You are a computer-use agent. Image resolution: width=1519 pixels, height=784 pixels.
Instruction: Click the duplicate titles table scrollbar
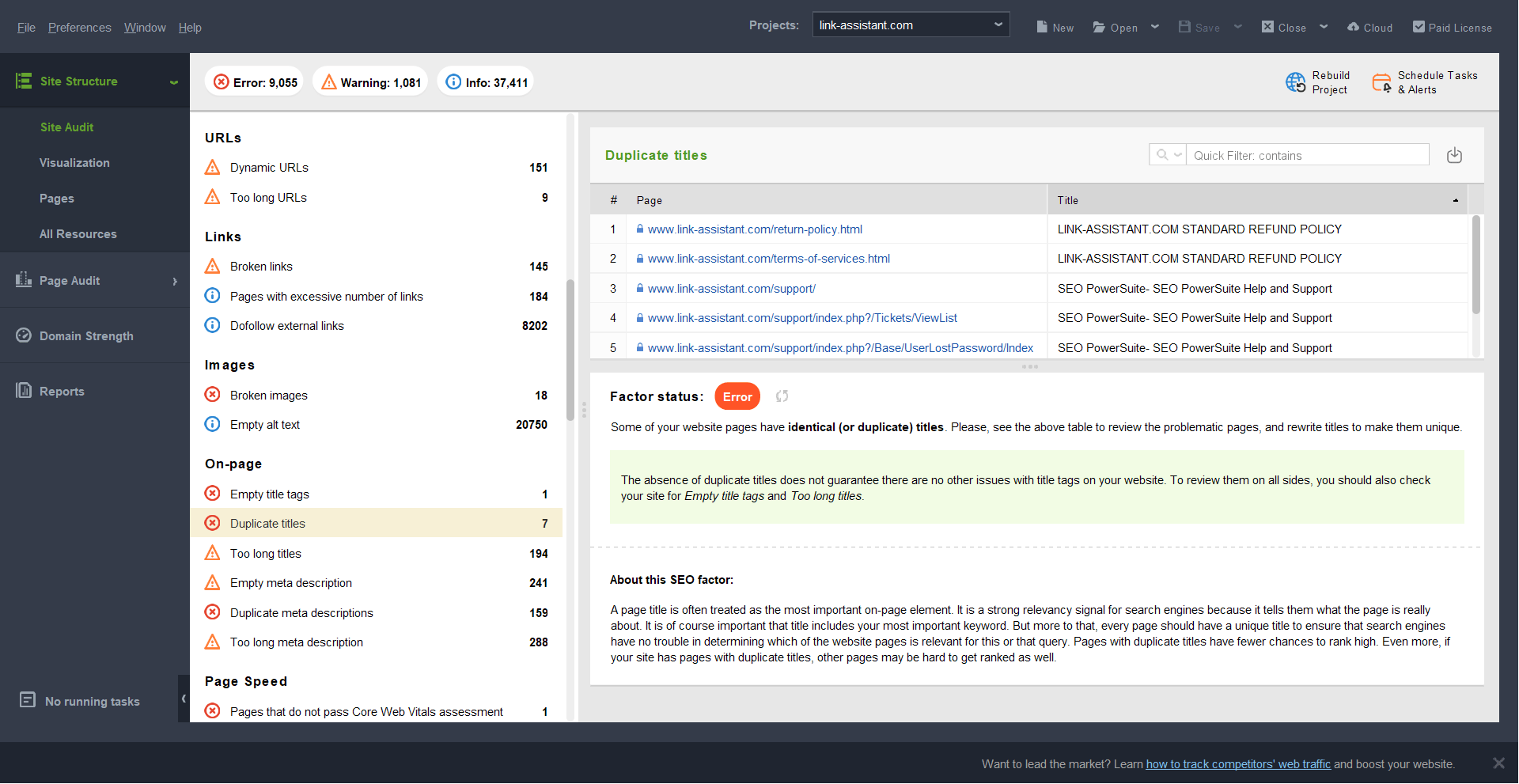pyautogui.click(x=1475, y=265)
